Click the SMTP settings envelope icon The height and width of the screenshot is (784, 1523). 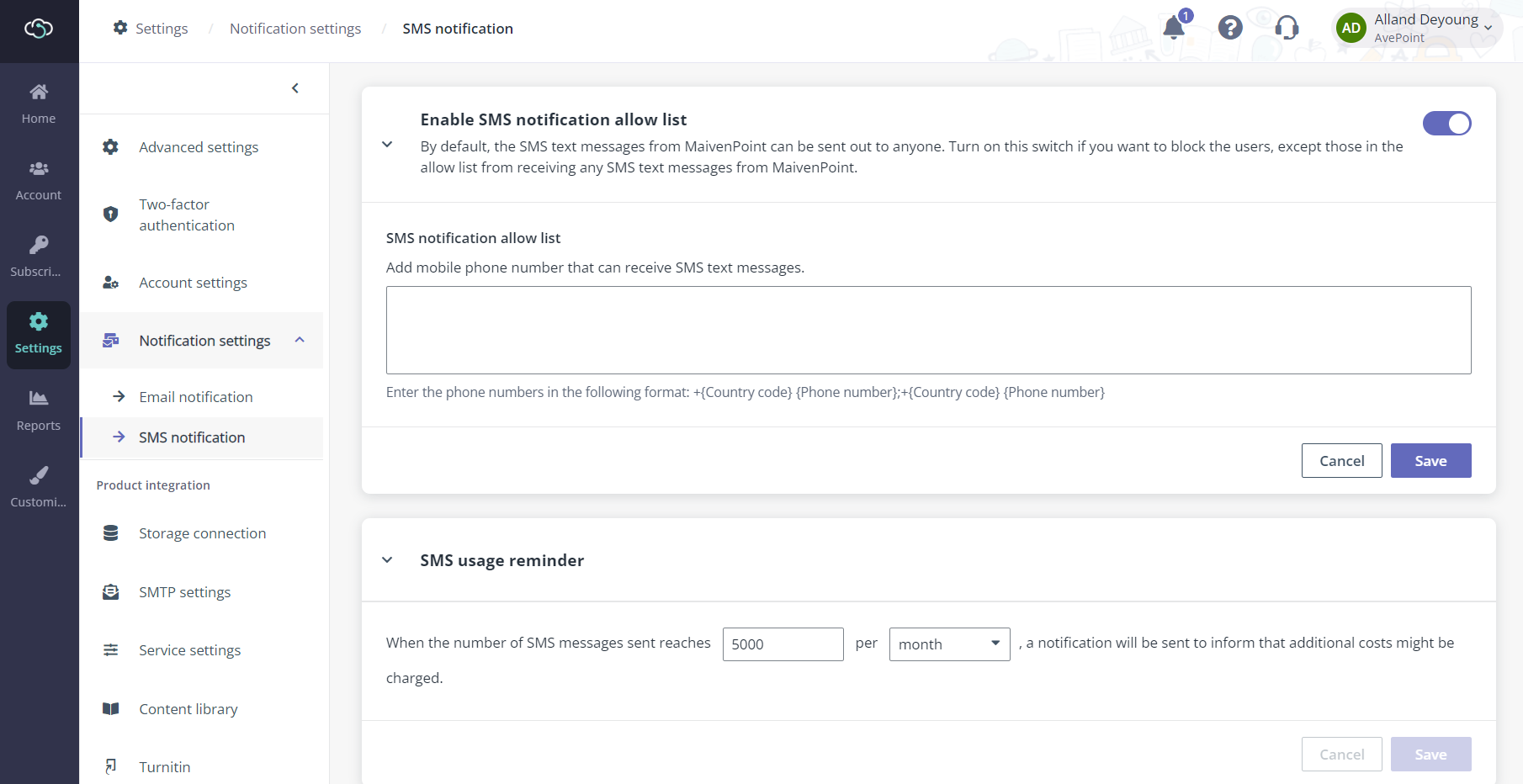(x=110, y=592)
